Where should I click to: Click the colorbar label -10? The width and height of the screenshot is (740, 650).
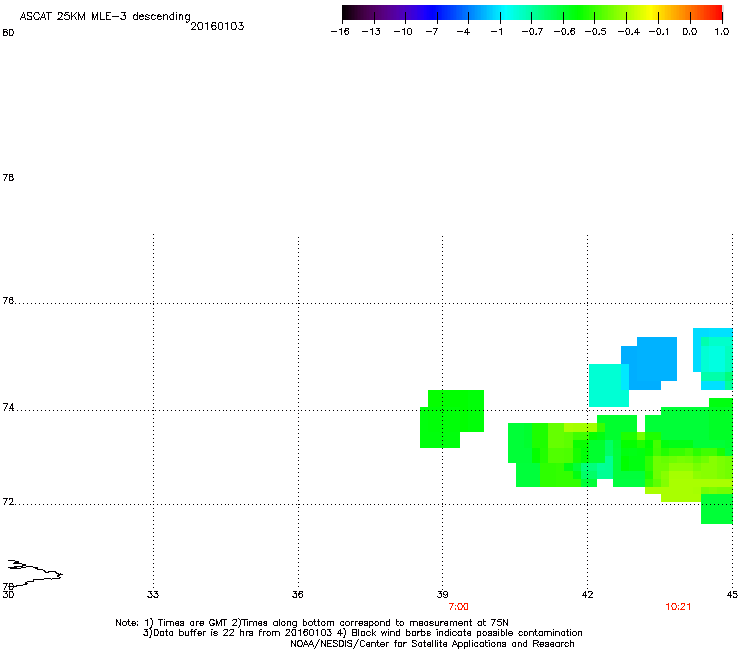[x=403, y=32]
